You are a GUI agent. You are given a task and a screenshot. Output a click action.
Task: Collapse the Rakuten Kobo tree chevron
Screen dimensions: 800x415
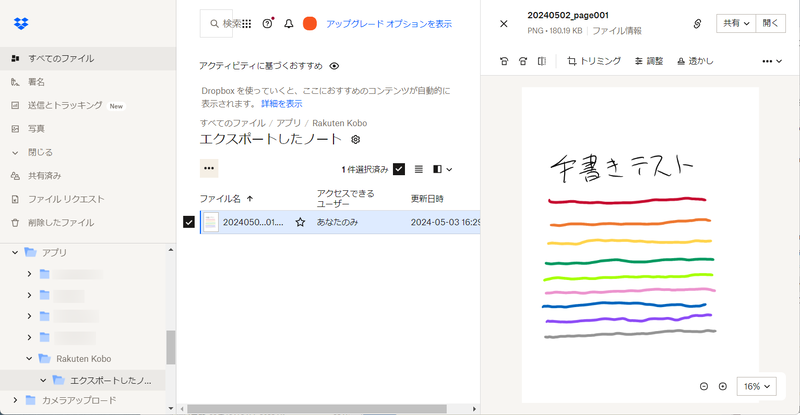(x=29, y=359)
